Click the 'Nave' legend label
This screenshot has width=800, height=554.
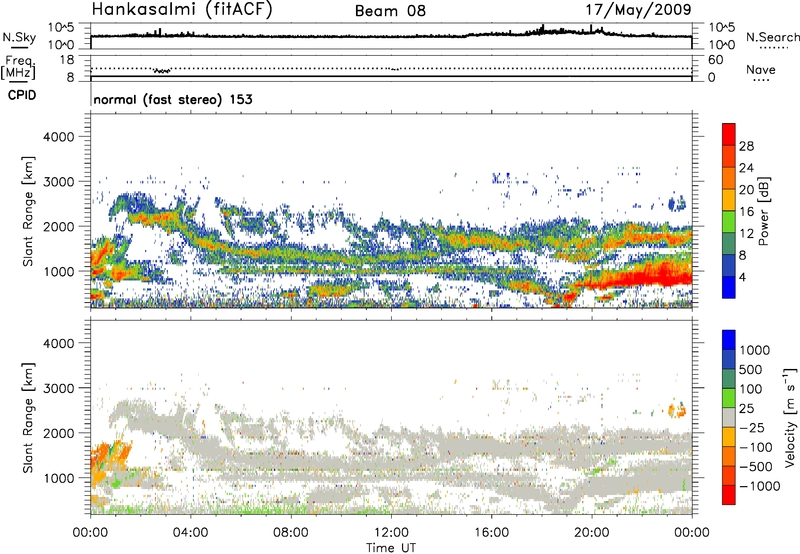pos(761,69)
